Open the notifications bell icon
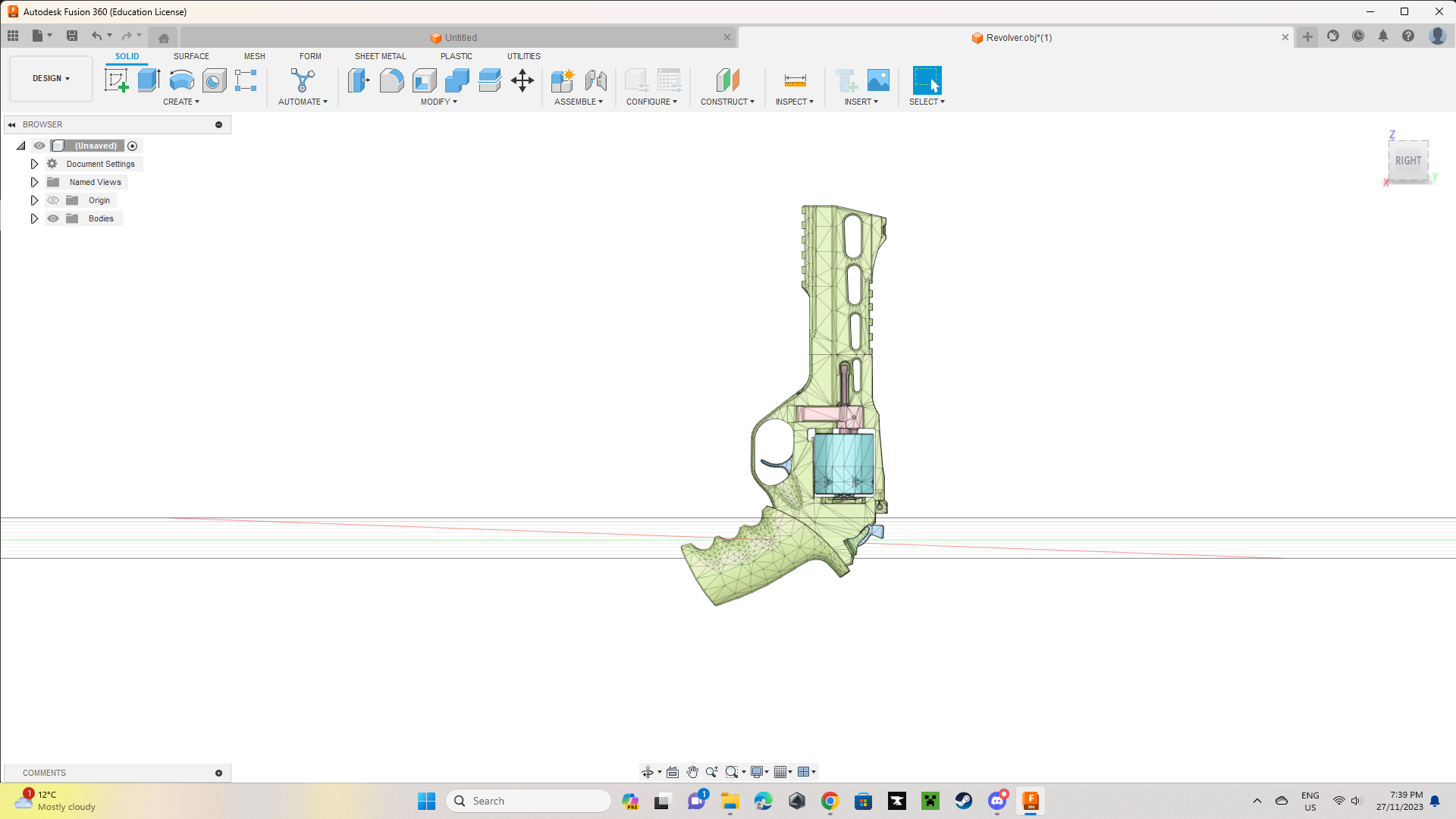Image resolution: width=1456 pixels, height=819 pixels. pyautogui.click(x=1383, y=36)
